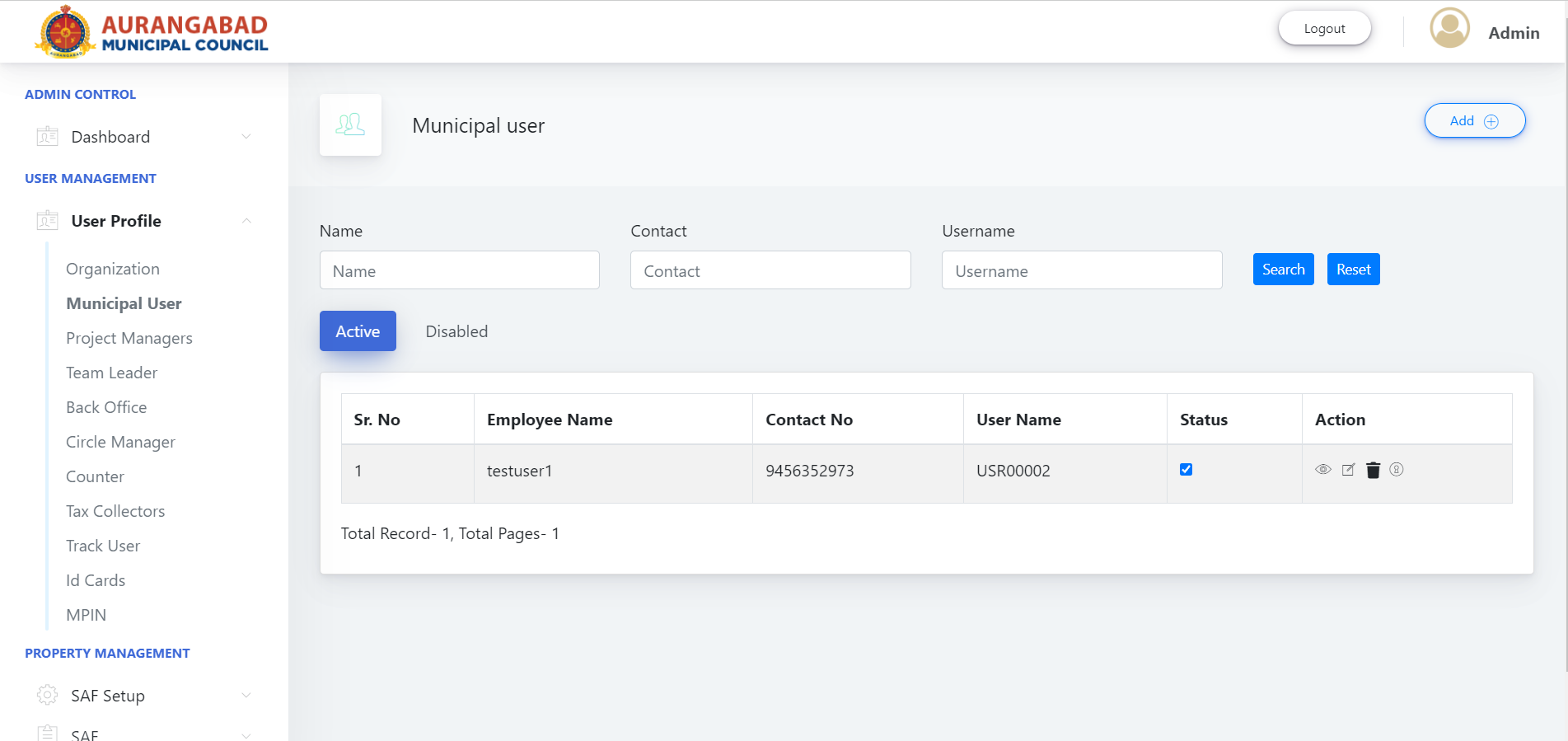Viewport: 1568px width, 741px height.
Task: Click the Add button
Action: 1475,120
